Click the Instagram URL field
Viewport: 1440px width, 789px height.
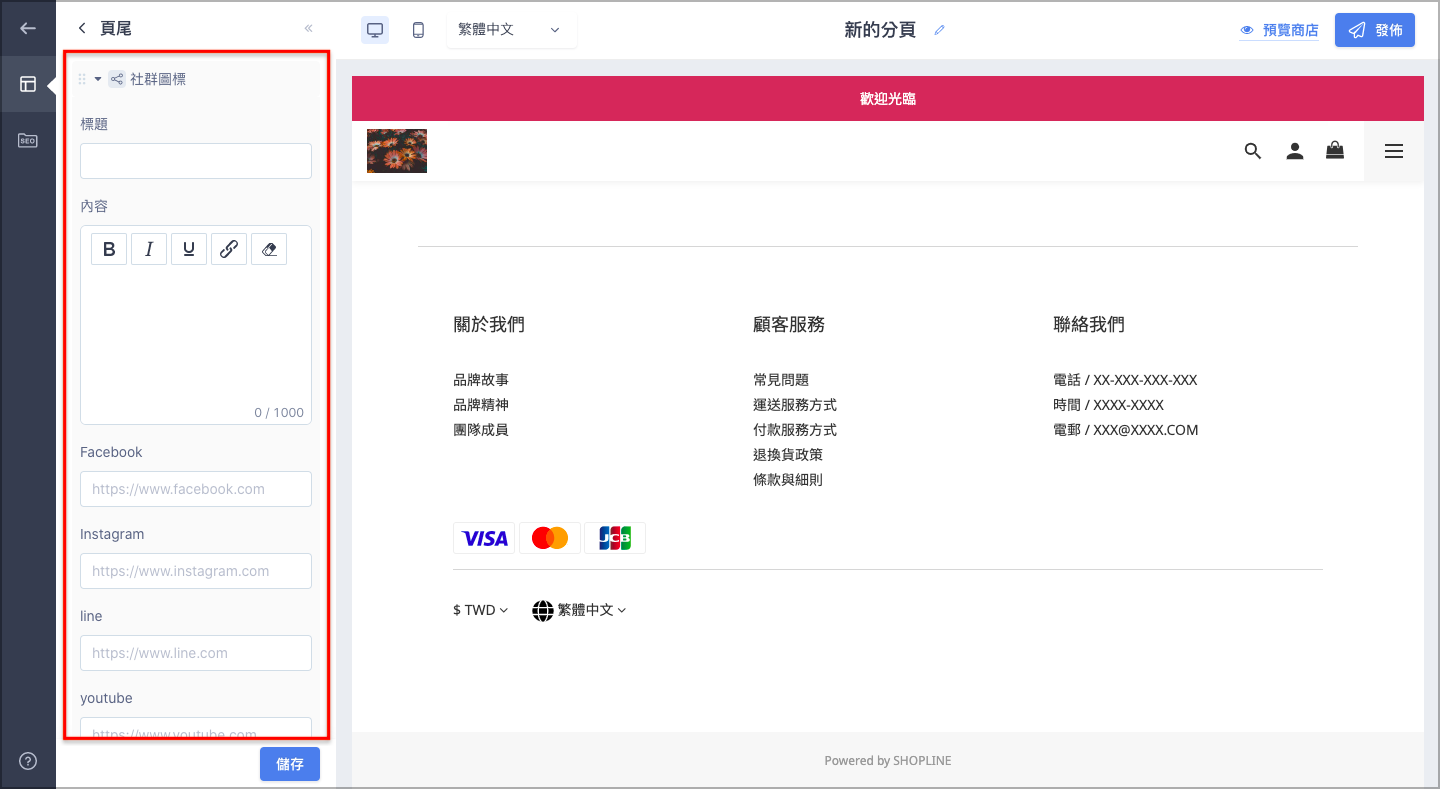click(196, 571)
